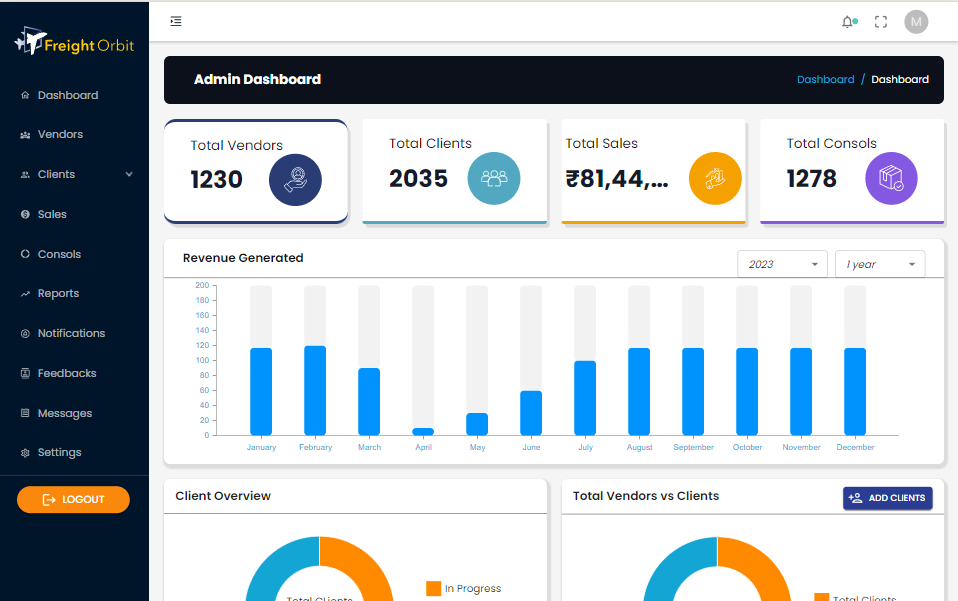Open the notification bell in header
Image resolution: width=958 pixels, height=601 pixels.
point(847,22)
